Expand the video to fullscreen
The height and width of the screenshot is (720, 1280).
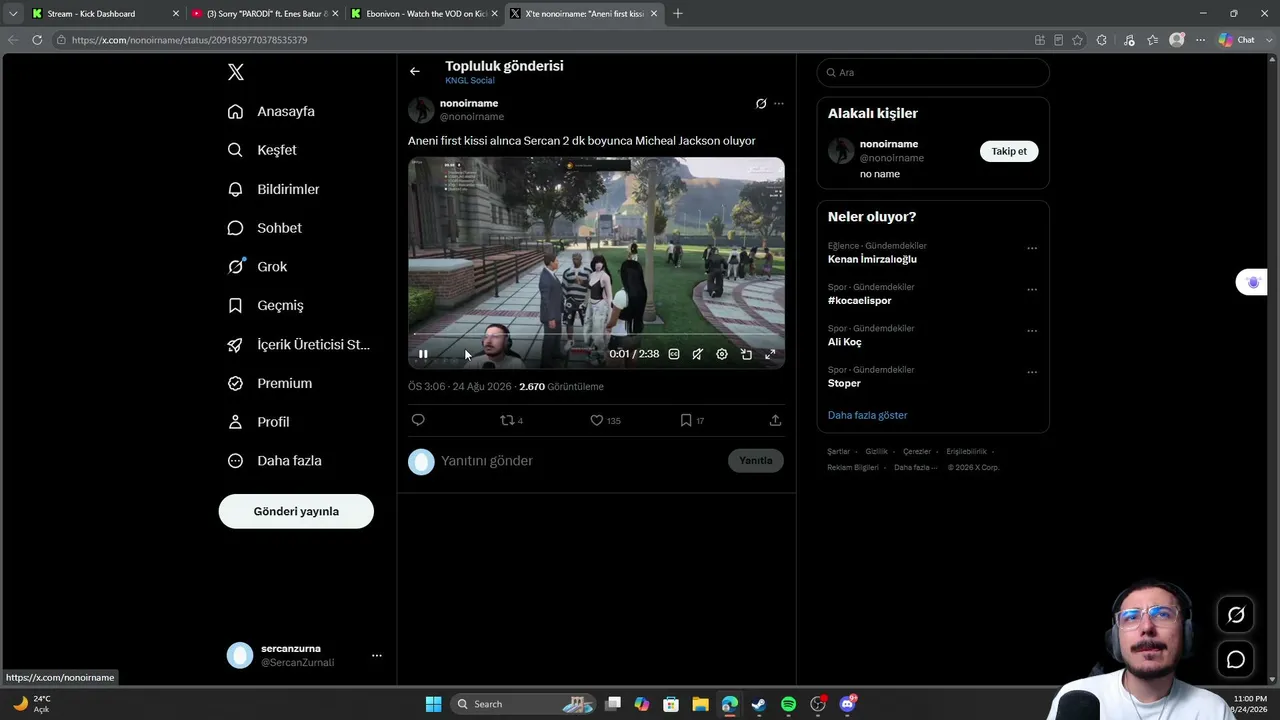tap(770, 354)
